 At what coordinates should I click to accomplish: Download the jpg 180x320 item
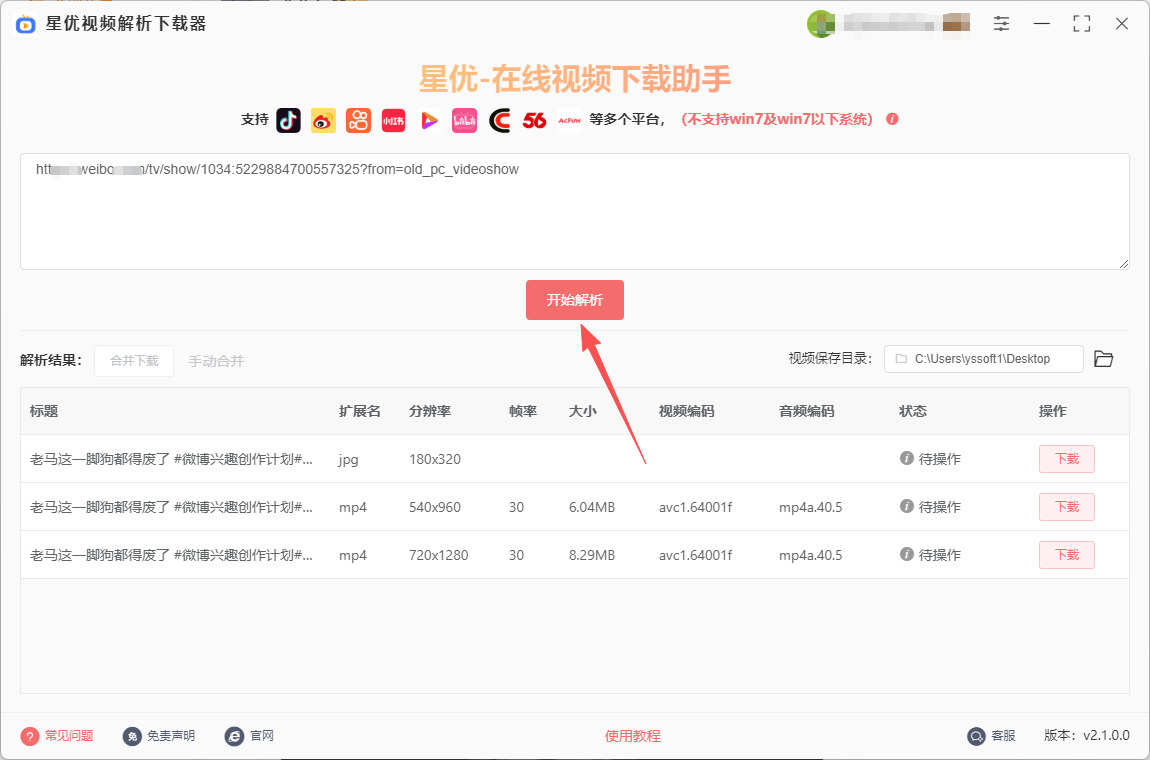click(x=1066, y=459)
